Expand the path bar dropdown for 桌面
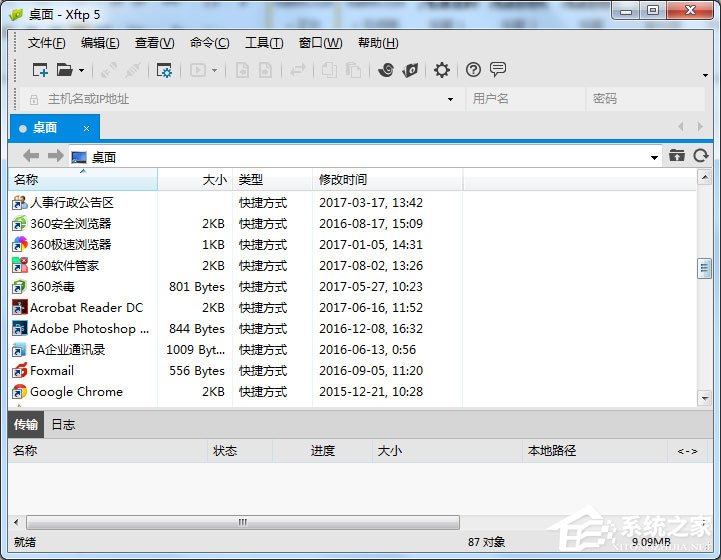 coord(655,157)
